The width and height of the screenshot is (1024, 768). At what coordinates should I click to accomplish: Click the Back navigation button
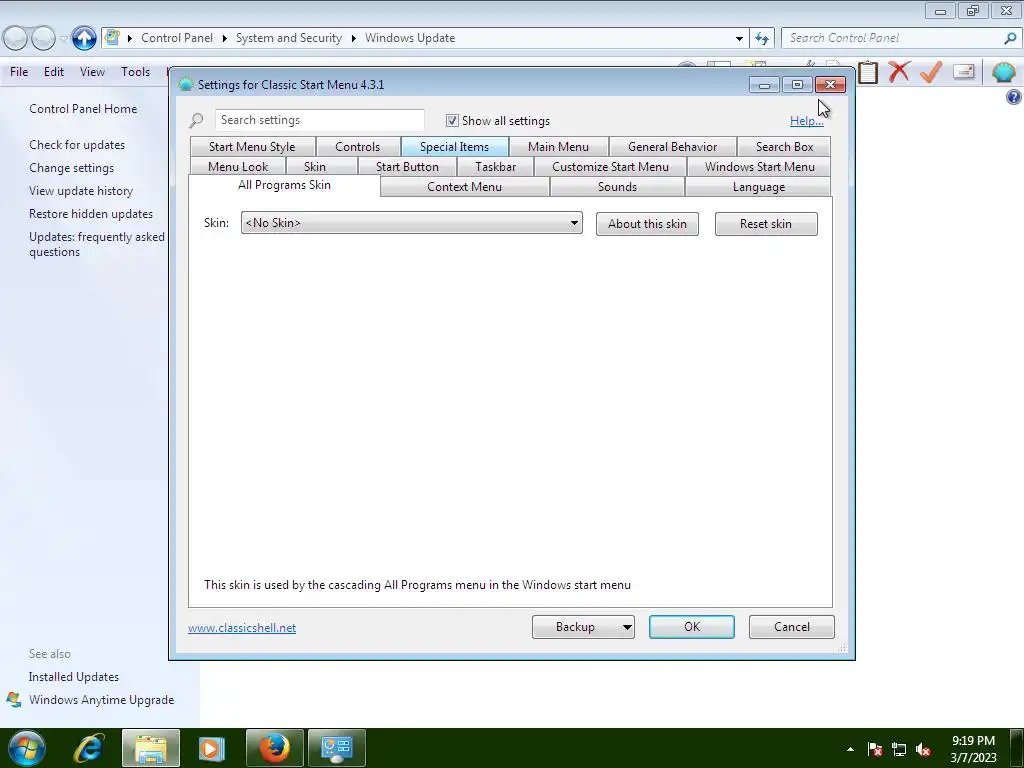[x=15, y=38]
